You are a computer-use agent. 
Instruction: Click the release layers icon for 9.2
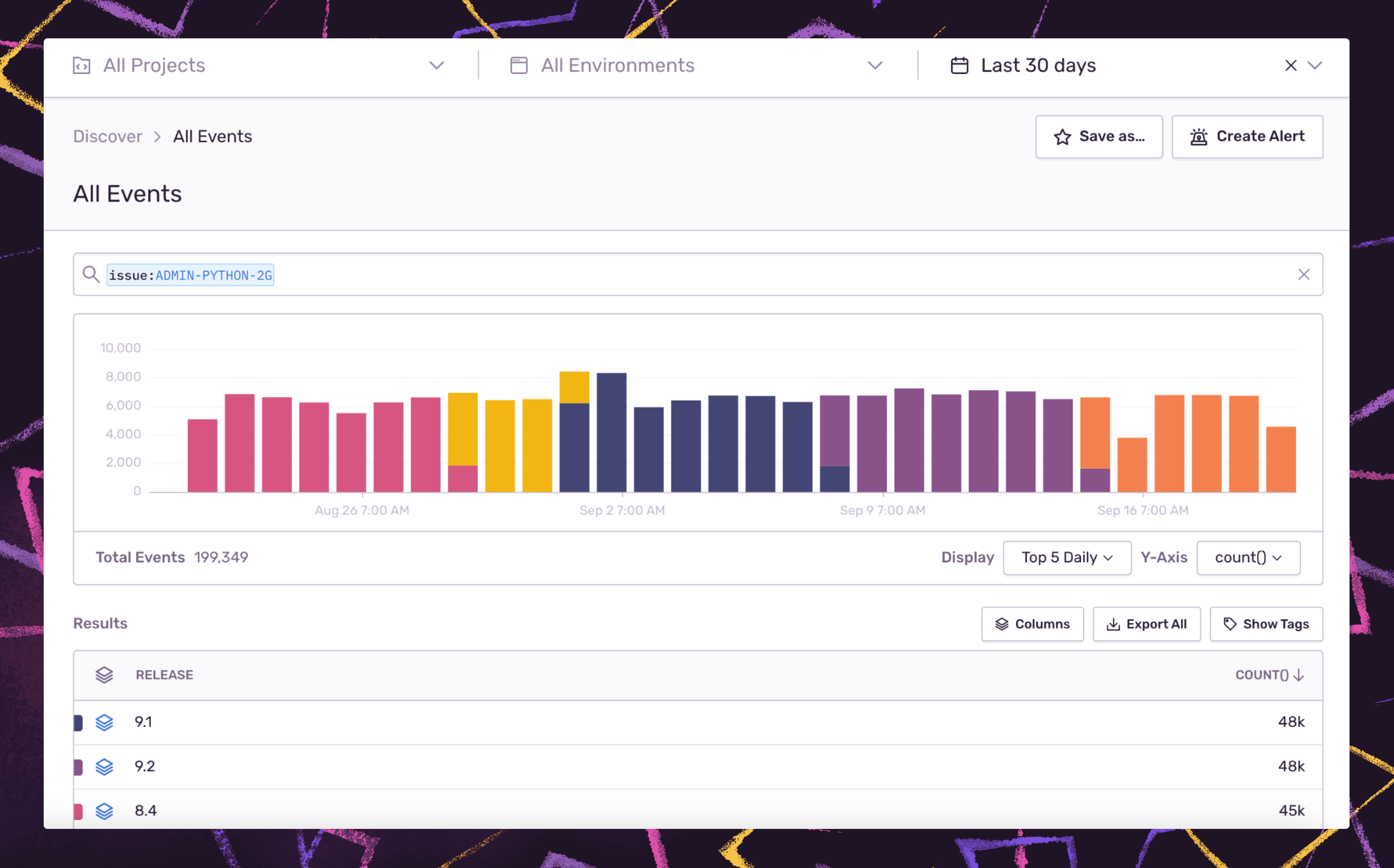(104, 766)
